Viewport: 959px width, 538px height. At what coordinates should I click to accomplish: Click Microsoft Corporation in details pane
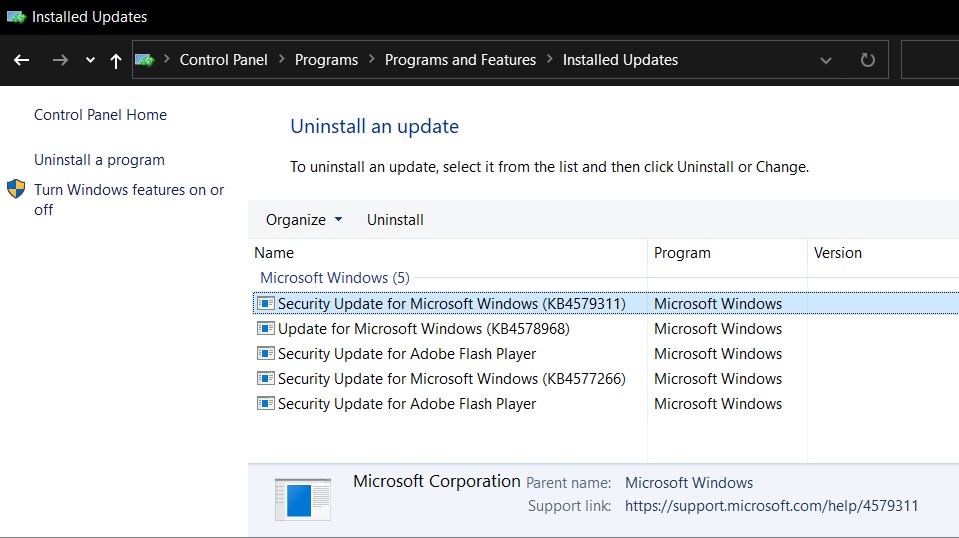click(437, 482)
